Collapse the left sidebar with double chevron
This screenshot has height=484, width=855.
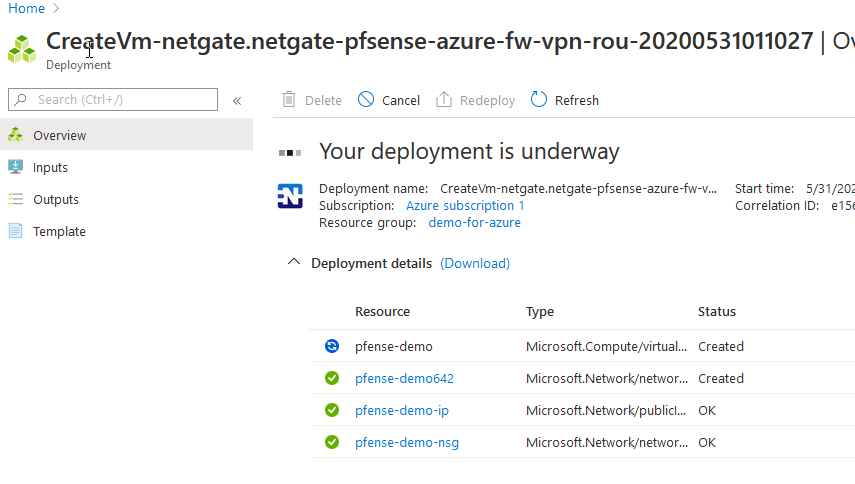point(237,101)
